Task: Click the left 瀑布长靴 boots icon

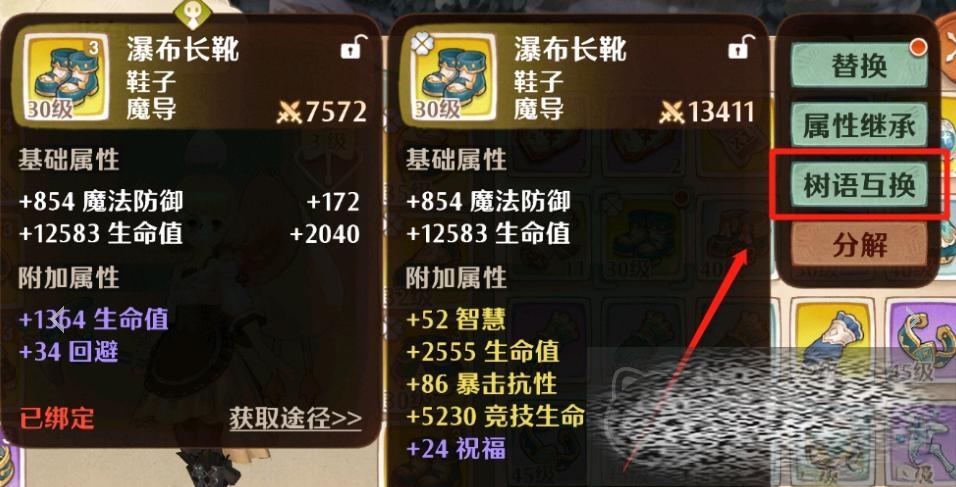Action: click(66, 77)
